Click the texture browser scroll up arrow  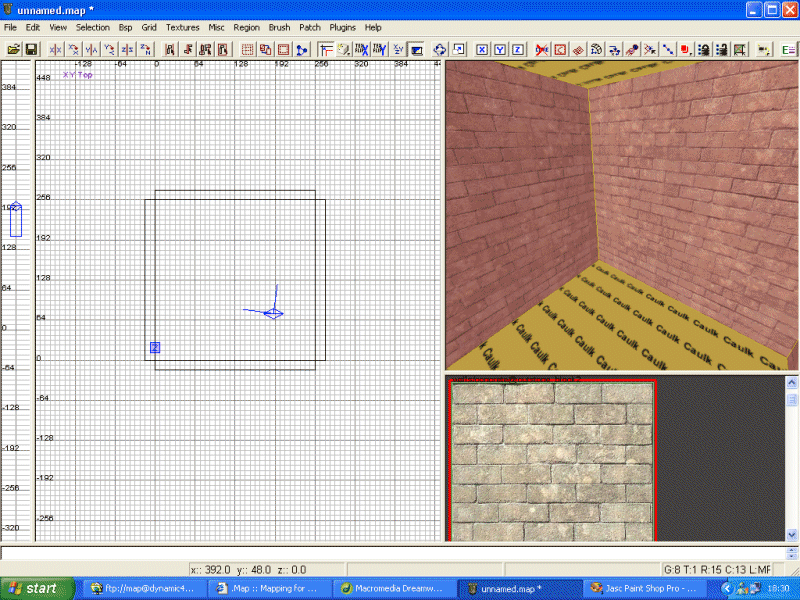(x=792, y=382)
